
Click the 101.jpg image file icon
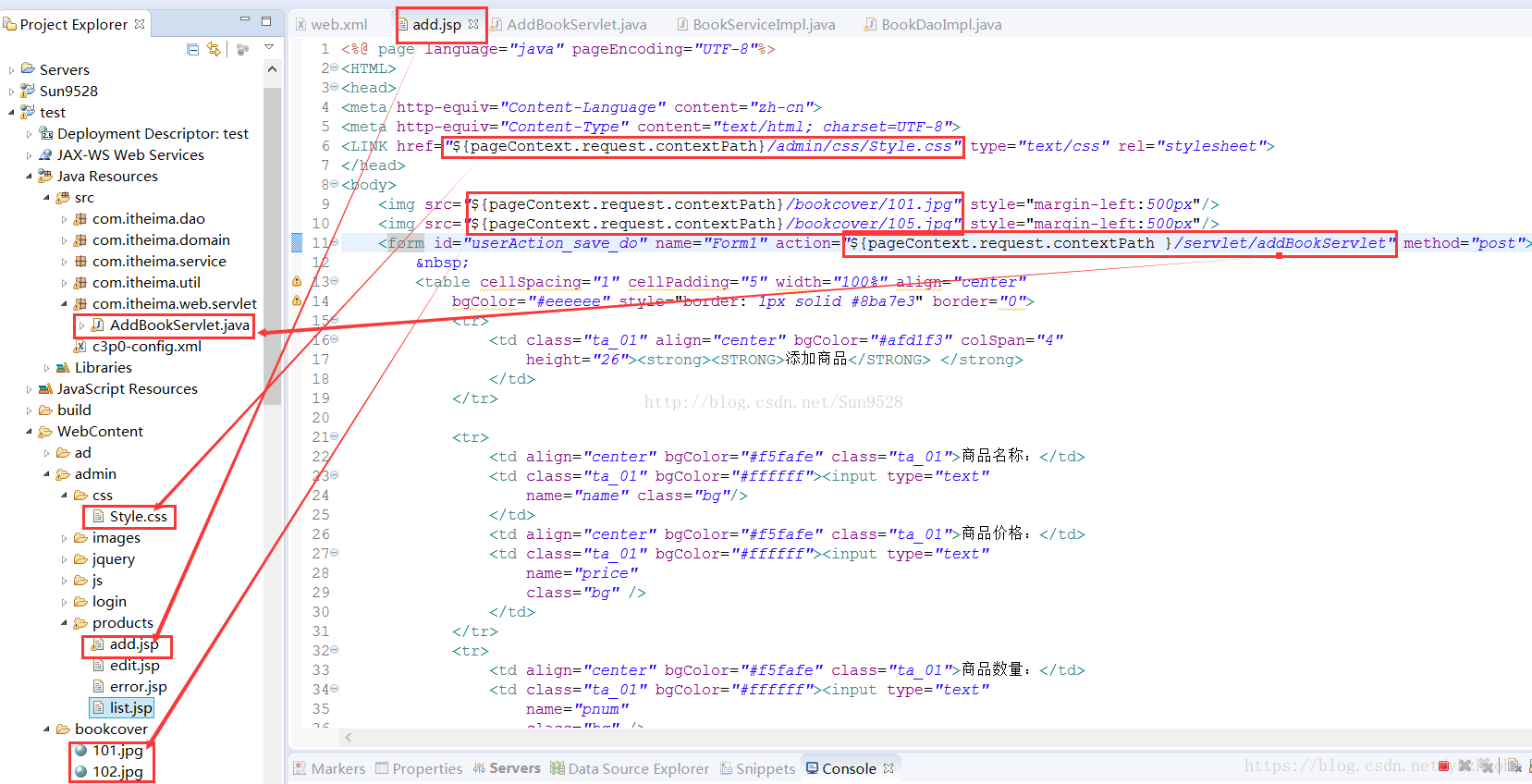[x=80, y=751]
